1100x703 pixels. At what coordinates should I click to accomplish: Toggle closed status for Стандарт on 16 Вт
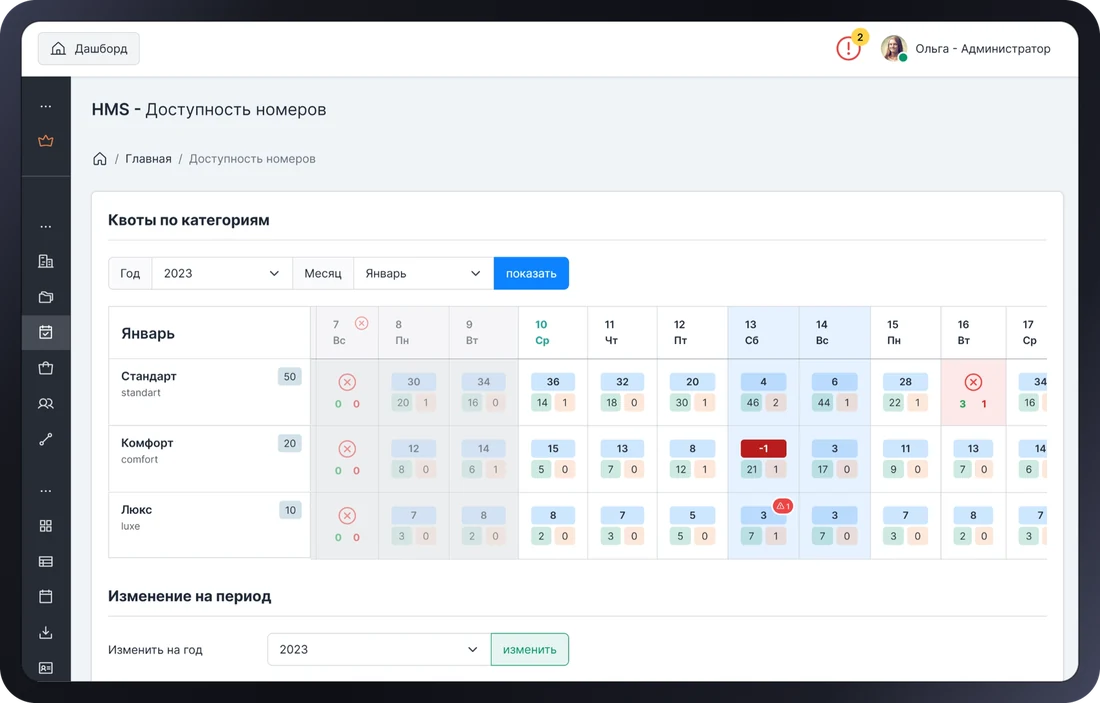click(x=973, y=382)
